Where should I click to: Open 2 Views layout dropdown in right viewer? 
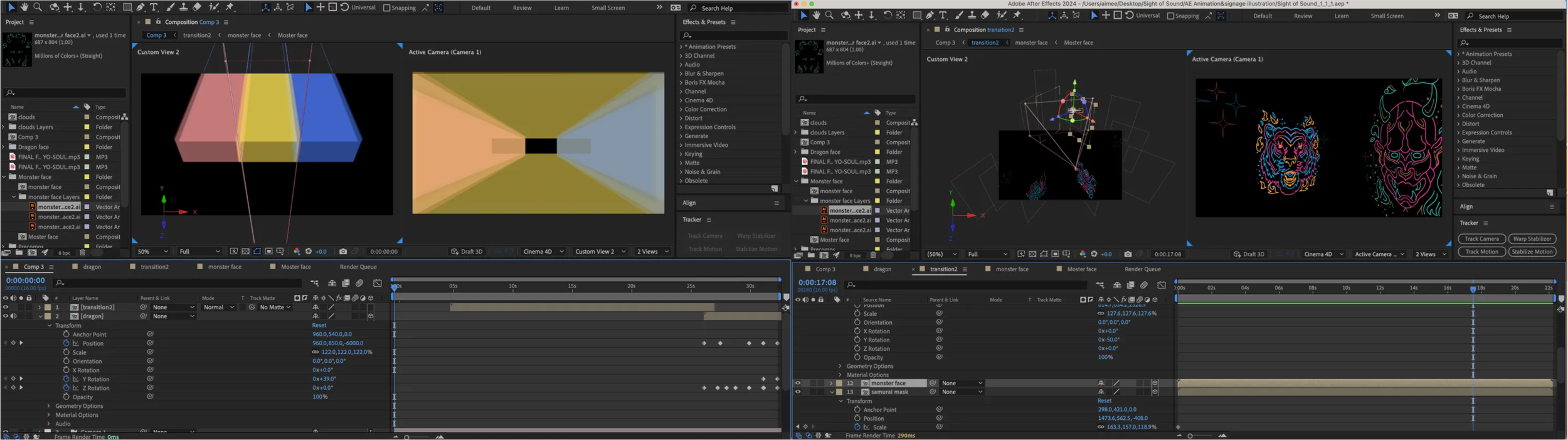coord(1431,254)
